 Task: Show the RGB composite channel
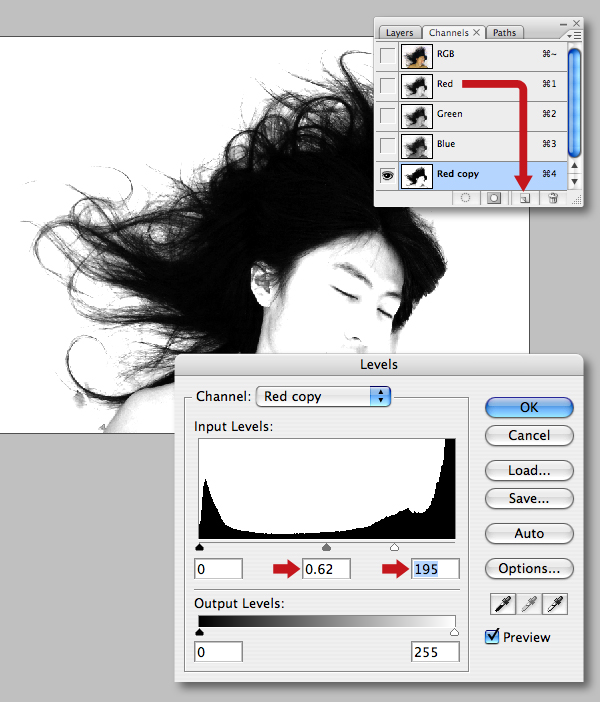coord(387,56)
